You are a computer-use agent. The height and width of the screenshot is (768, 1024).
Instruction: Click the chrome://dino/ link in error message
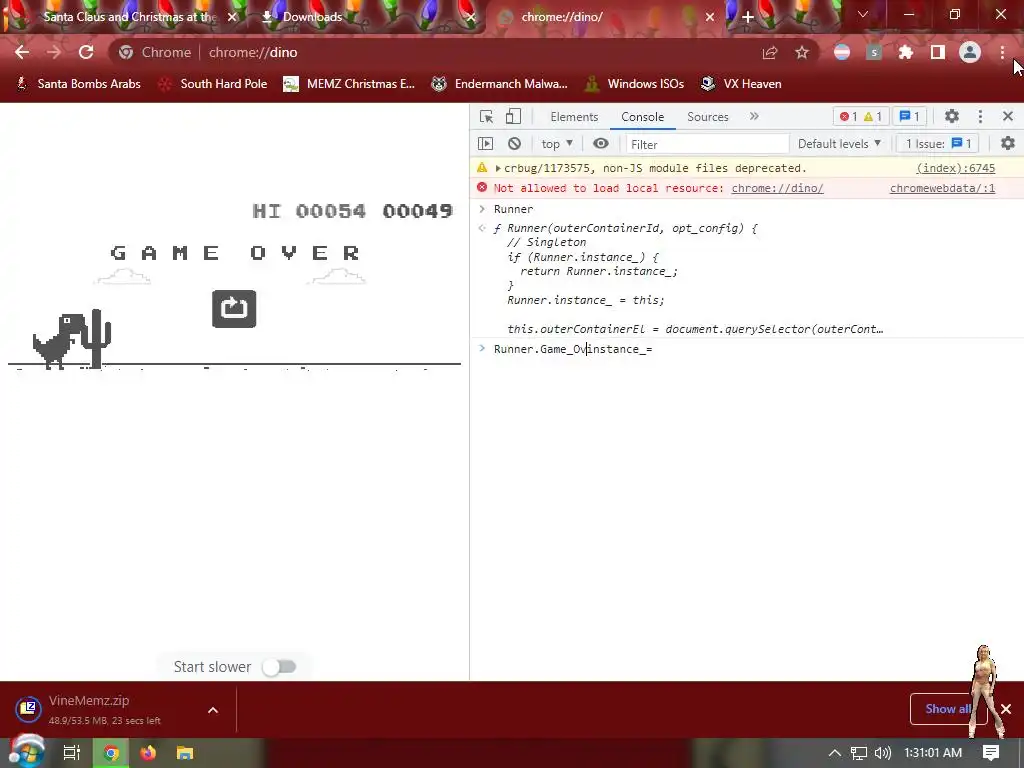pyautogui.click(x=777, y=188)
